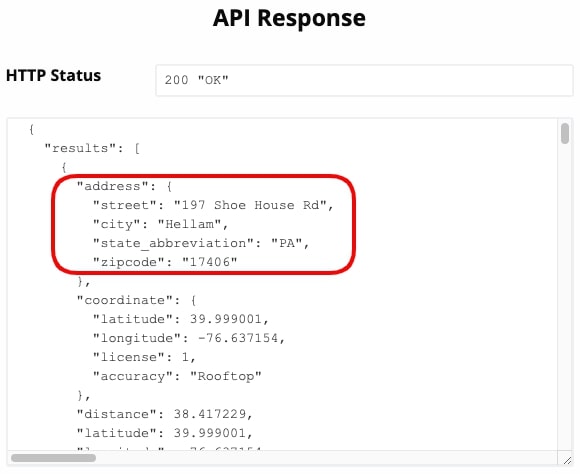Click the horizontal scrollbar thumb below JSON
This screenshot has height=474, width=580.
[x=54, y=458]
